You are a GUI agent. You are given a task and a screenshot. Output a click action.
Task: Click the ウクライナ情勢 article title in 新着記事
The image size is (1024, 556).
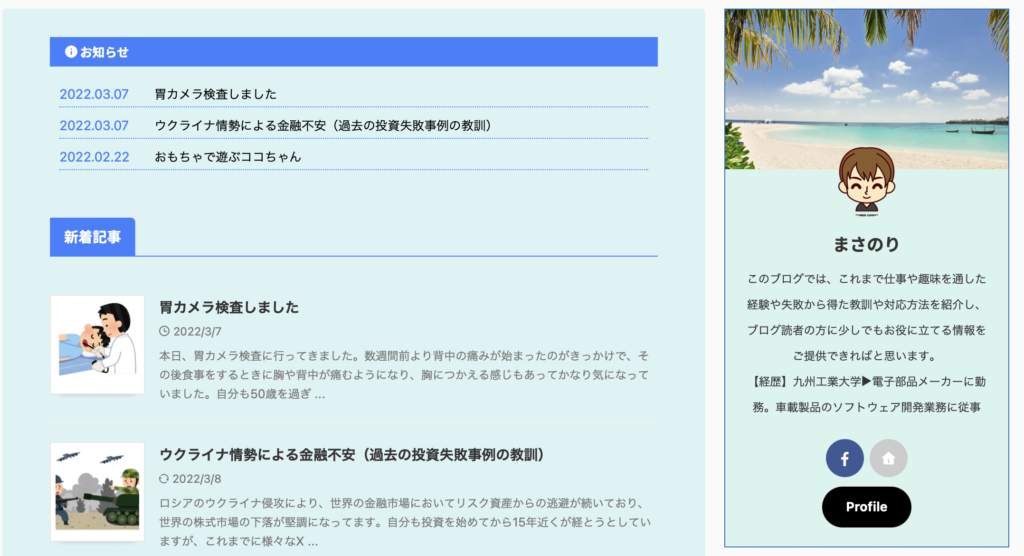tap(354, 455)
